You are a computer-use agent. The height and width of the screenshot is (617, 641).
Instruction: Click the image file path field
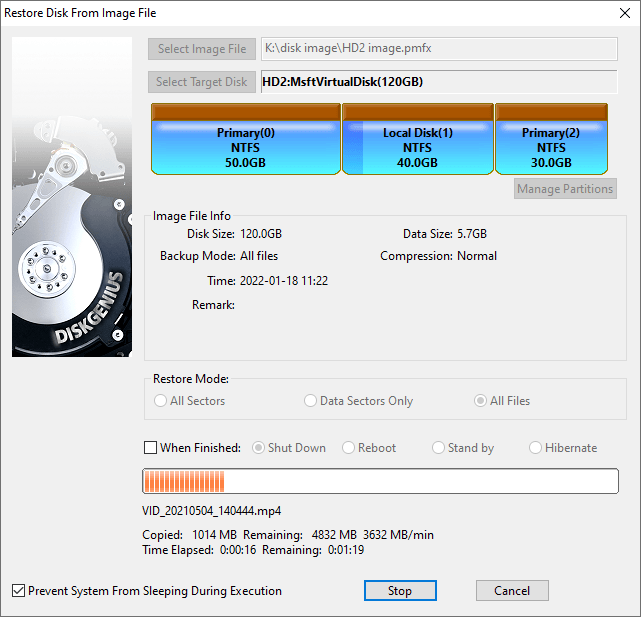click(437, 49)
